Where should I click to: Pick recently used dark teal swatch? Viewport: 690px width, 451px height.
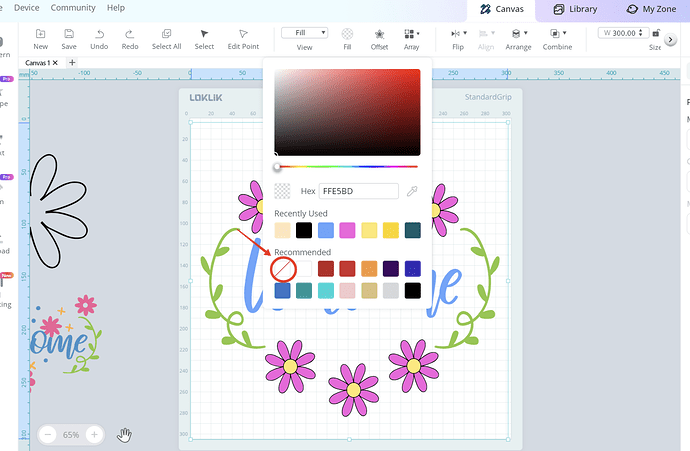coord(412,230)
